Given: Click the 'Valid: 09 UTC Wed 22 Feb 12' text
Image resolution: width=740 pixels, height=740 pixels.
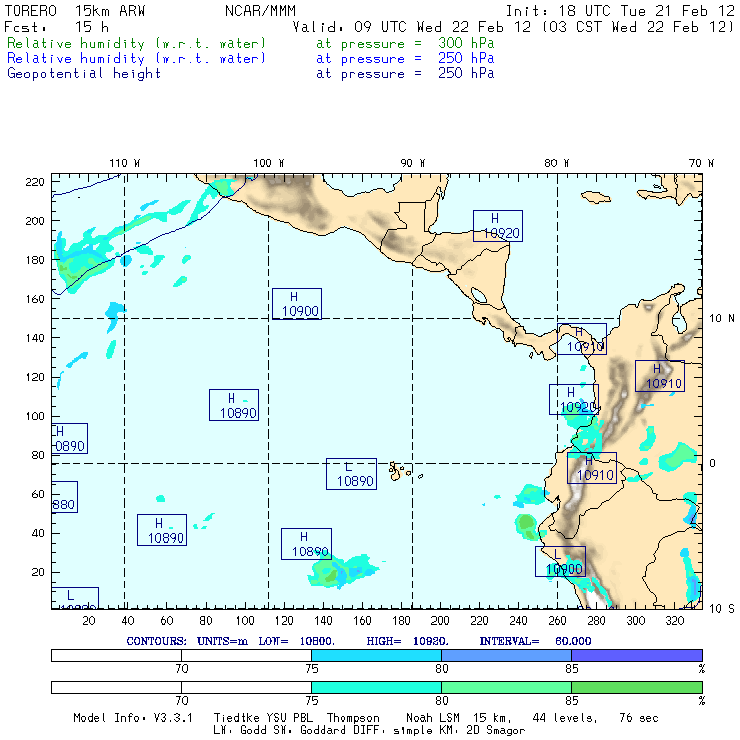Looking at the screenshot, I should (x=412, y=27).
